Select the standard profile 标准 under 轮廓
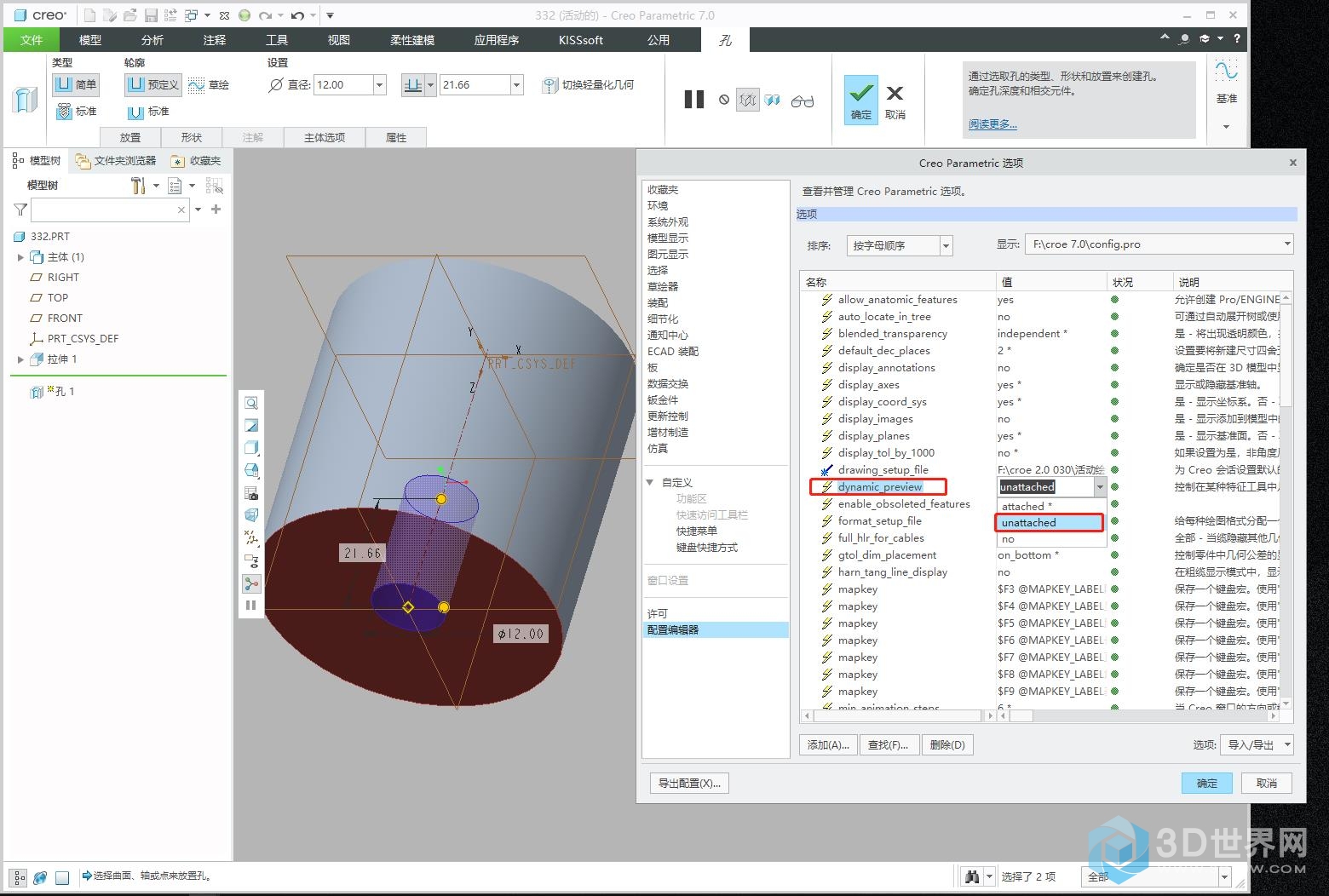The width and height of the screenshot is (1329, 896). click(148, 112)
